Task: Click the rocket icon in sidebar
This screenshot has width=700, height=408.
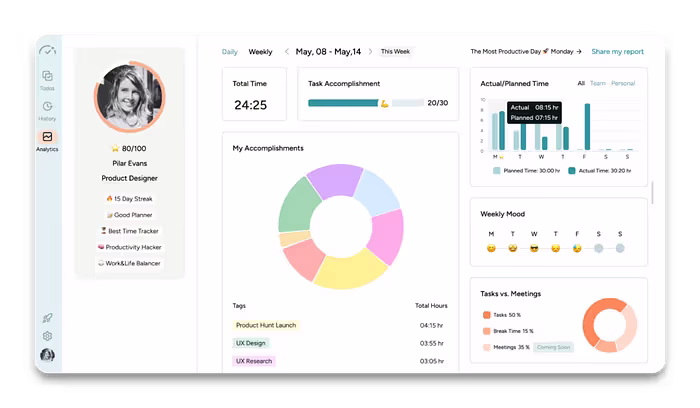Action: pos(47,318)
